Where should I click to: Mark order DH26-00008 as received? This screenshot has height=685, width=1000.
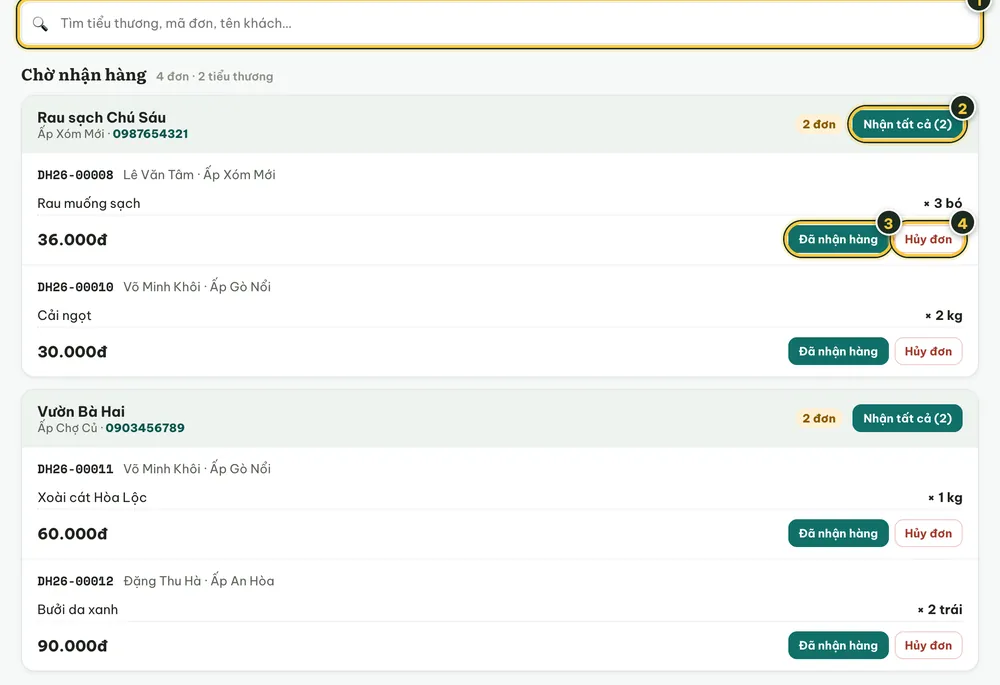tap(838, 239)
